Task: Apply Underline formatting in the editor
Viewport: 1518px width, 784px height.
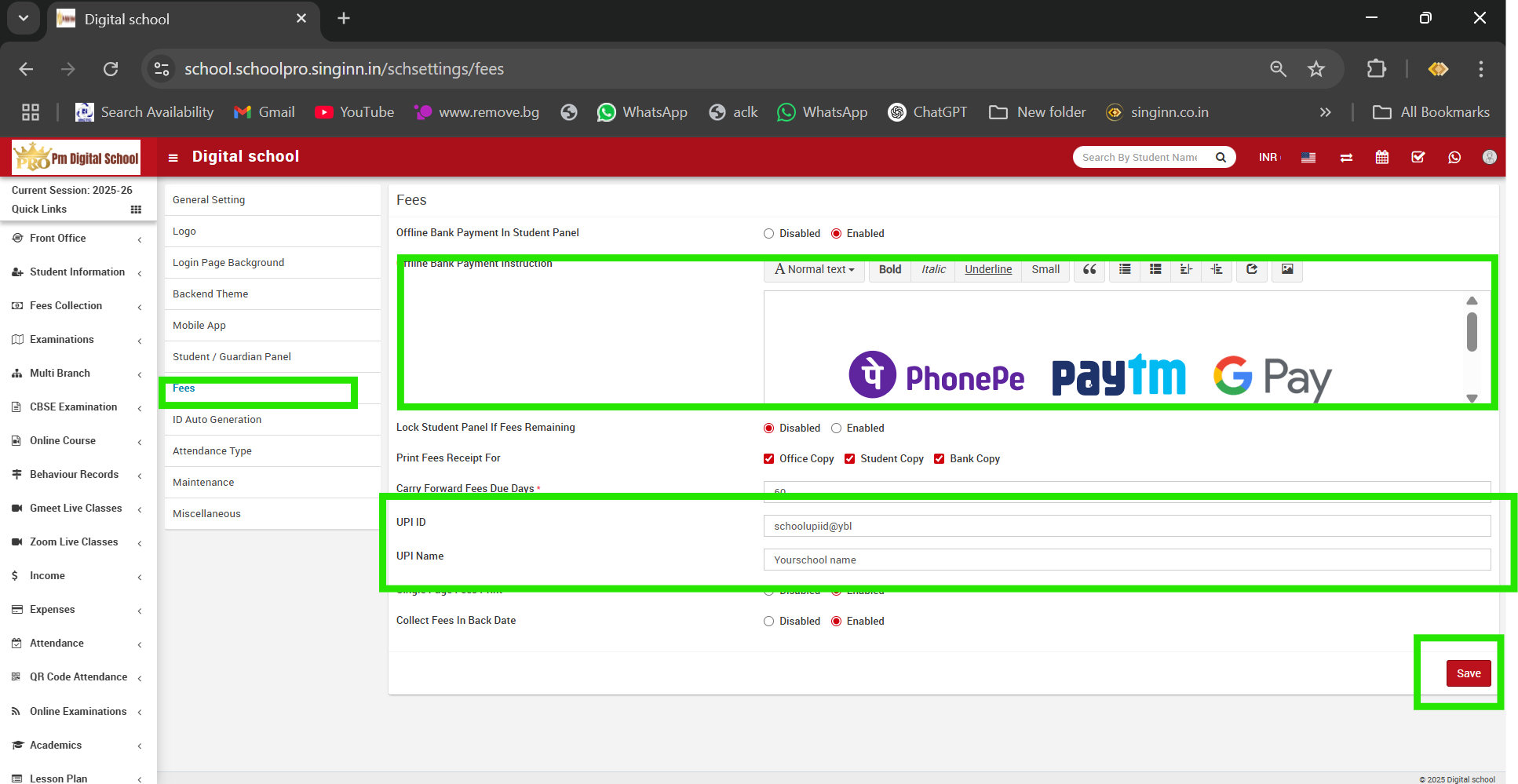Action: (x=988, y=269)
